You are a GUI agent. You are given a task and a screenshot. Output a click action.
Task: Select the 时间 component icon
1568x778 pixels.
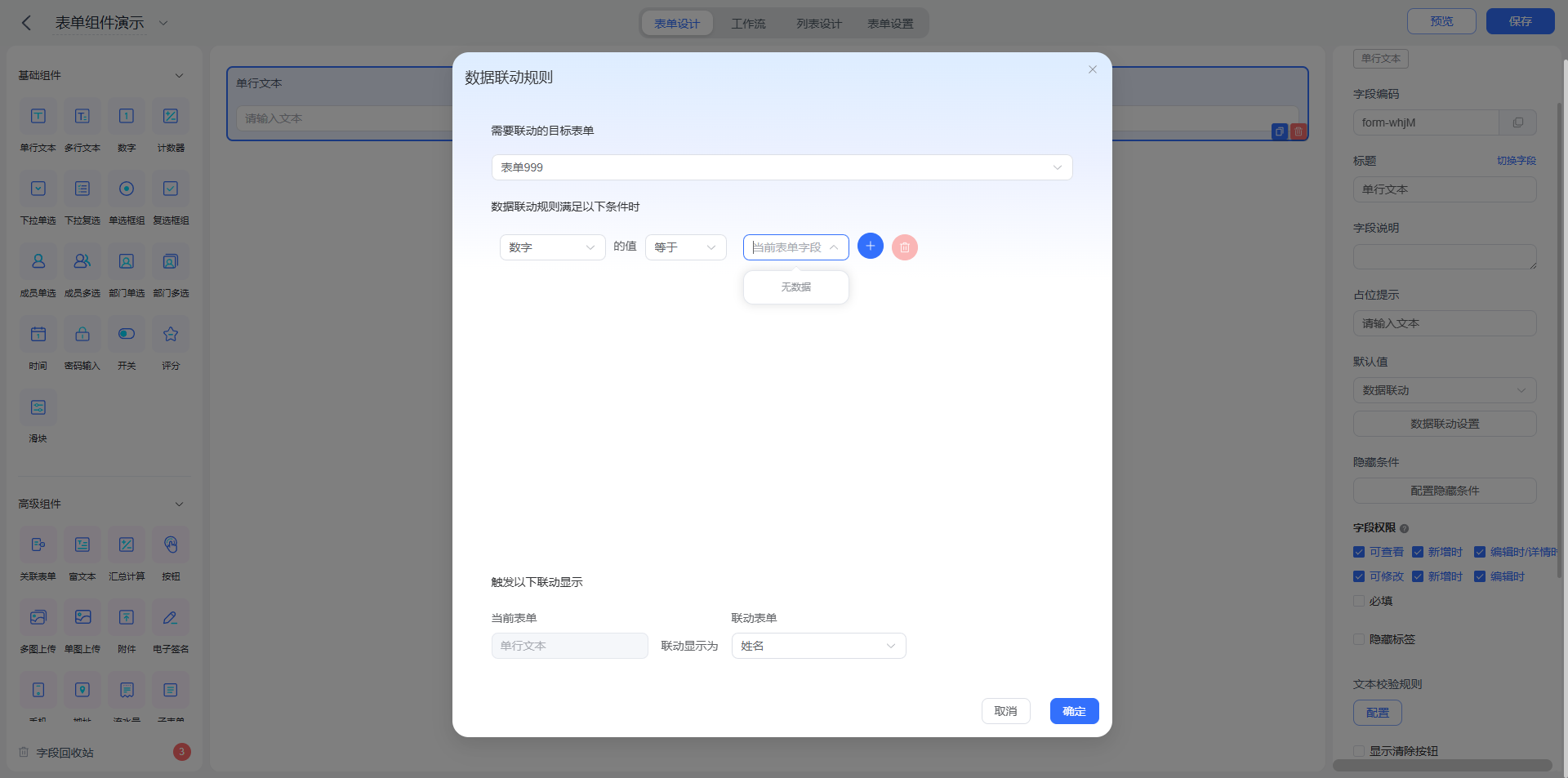38,334
